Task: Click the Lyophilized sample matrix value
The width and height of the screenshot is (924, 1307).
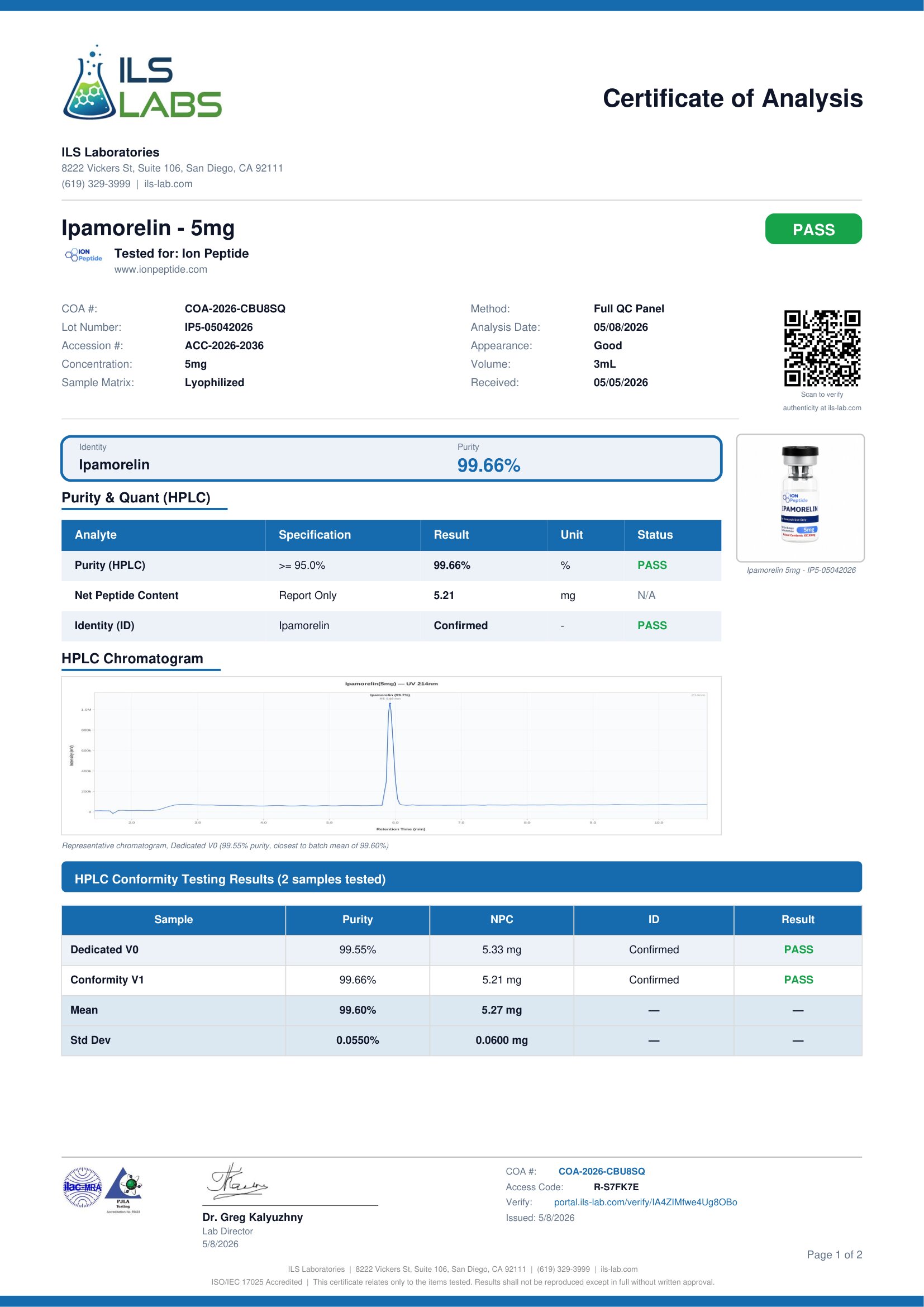Action: click(x=215, y=383)
